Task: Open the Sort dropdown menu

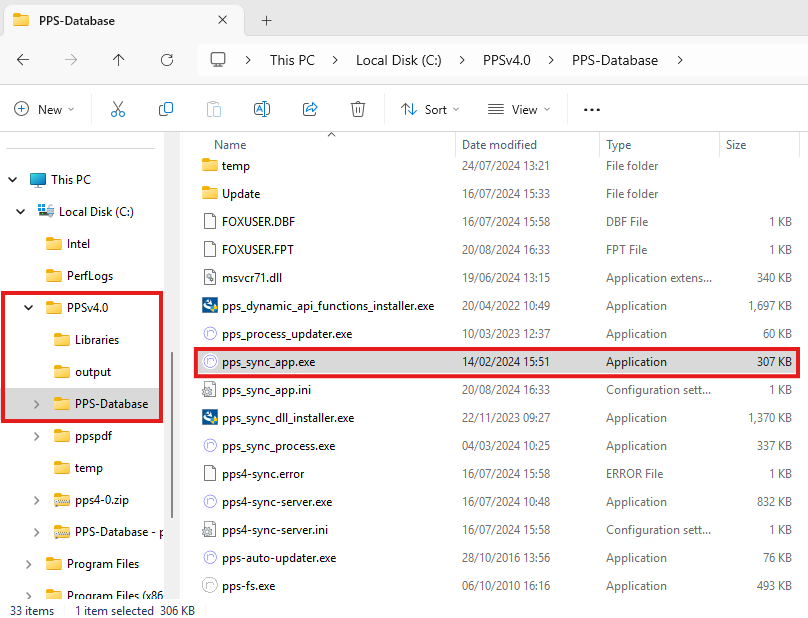Action: pyautogui.click(x=430, y=109)
